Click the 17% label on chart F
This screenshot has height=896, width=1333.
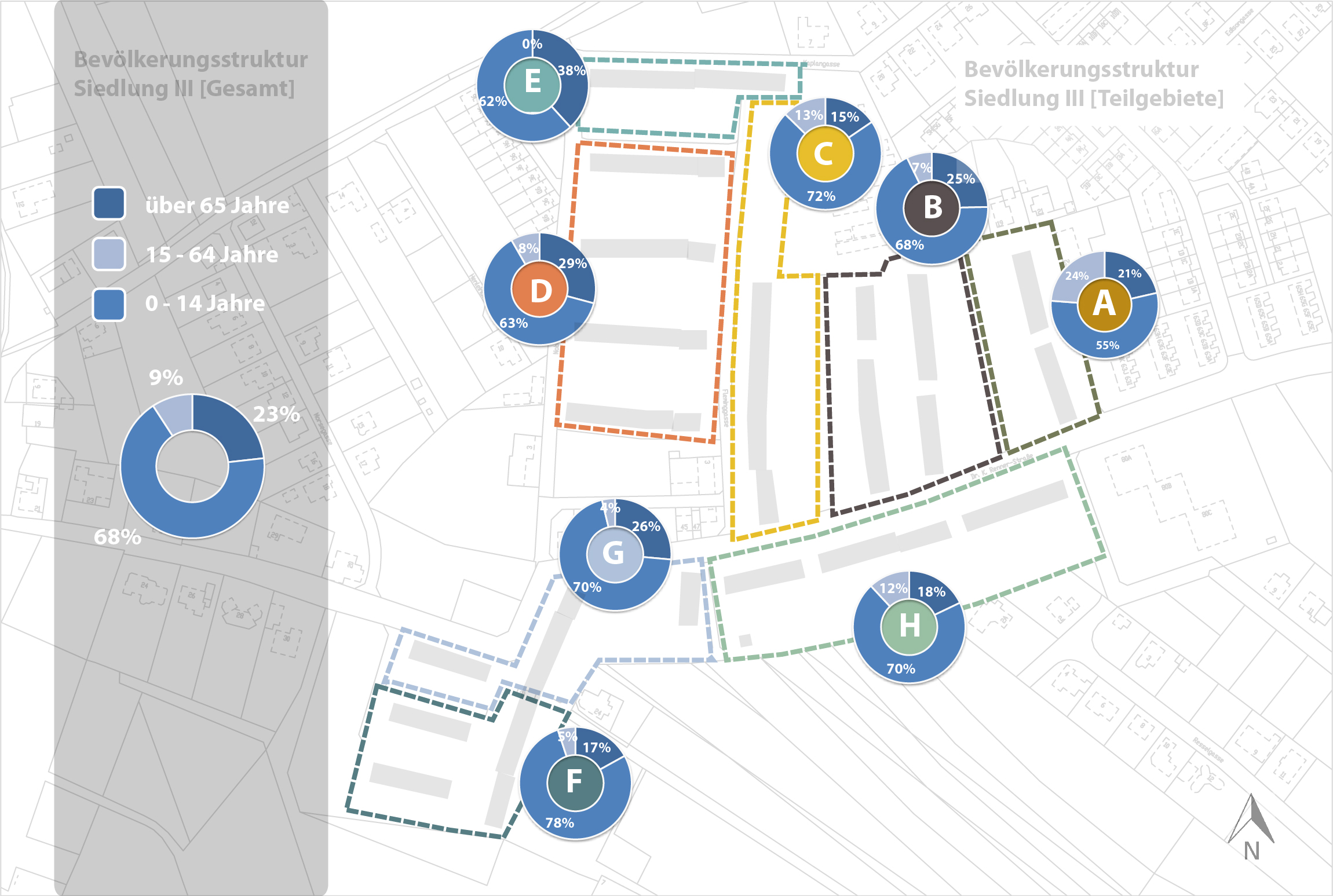tap(597, 748)
